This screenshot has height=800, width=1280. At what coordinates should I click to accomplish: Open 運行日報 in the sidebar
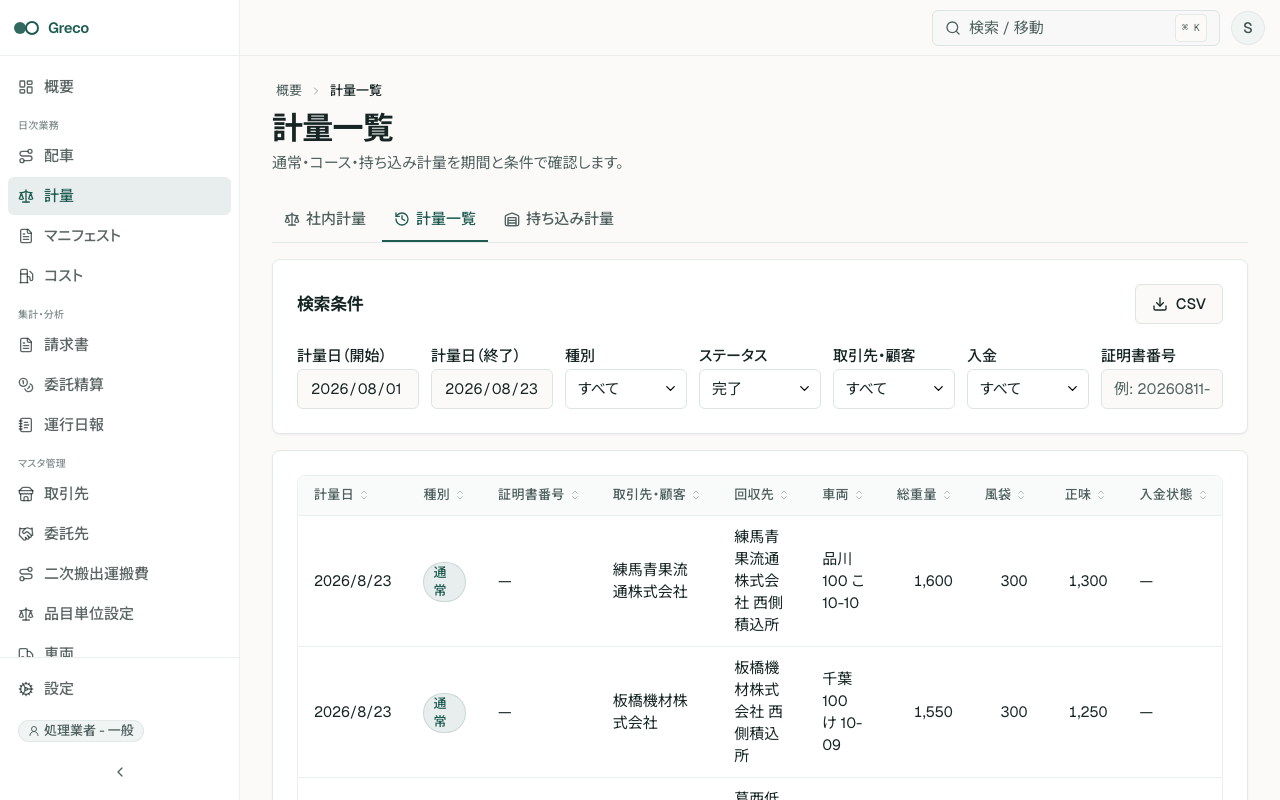[x=119, y=425]
